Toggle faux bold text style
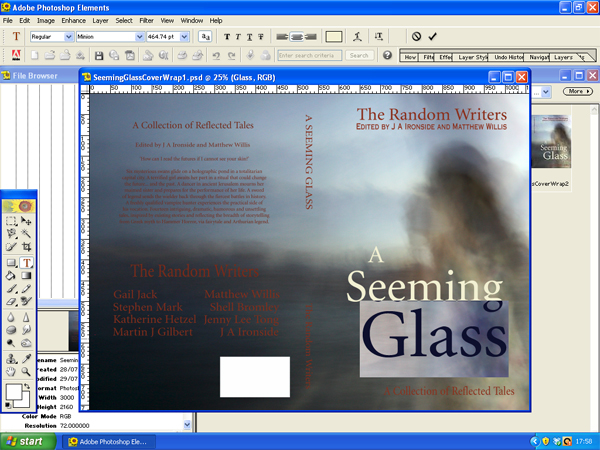 pyautogui.click(x=227, y=37)
